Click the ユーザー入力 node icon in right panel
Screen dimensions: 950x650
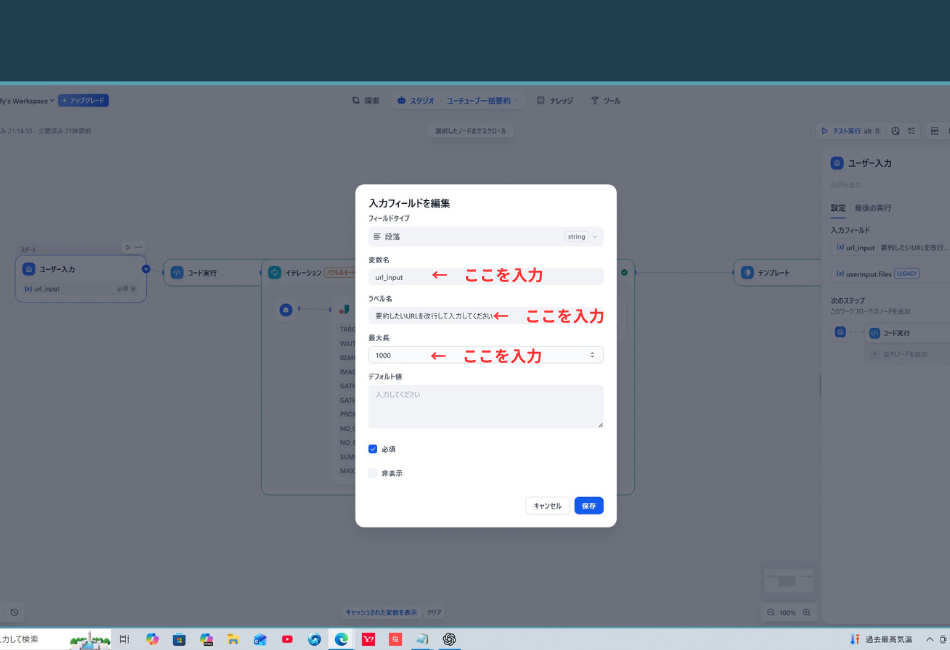tap(837, 163)
